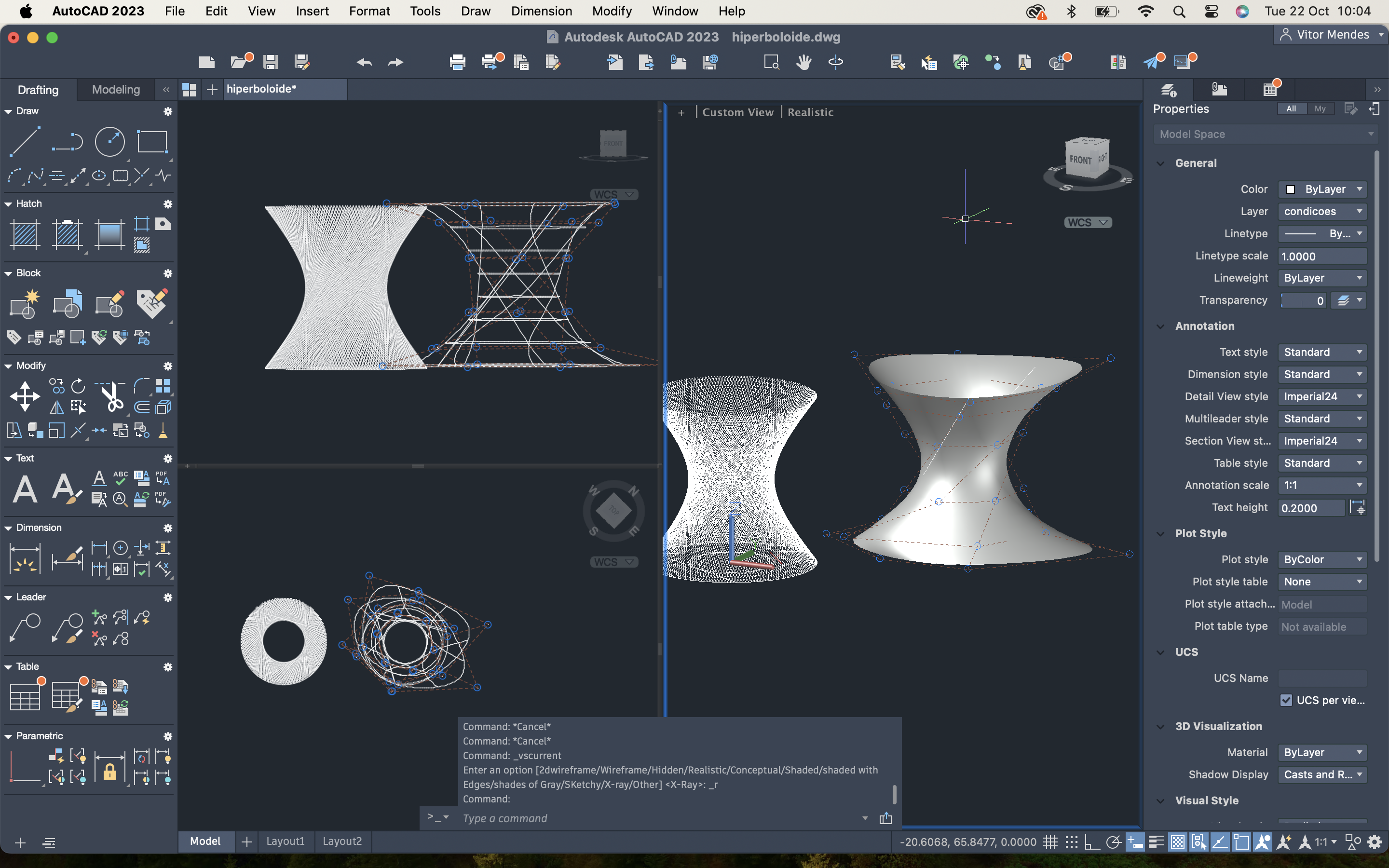
Task: Open the Vitor Mendes account button
Action: 1331,34
